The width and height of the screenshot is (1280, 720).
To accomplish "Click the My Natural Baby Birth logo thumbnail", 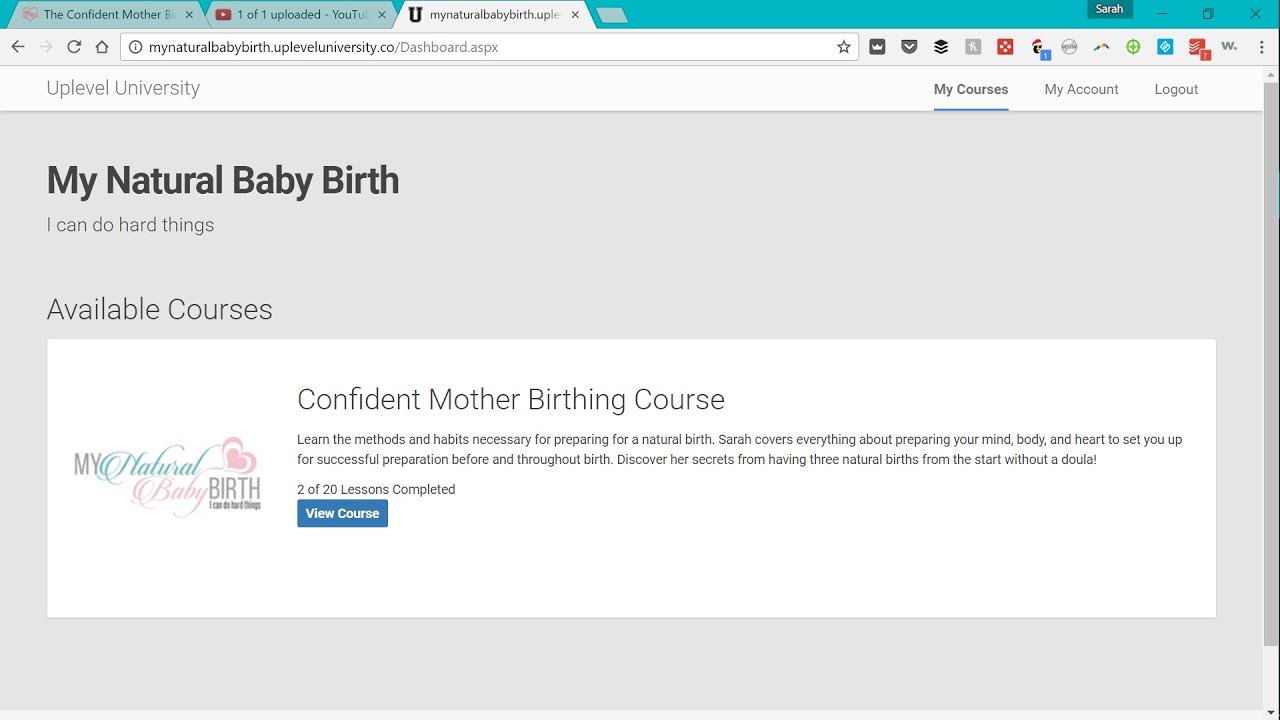I will point(167,477).
